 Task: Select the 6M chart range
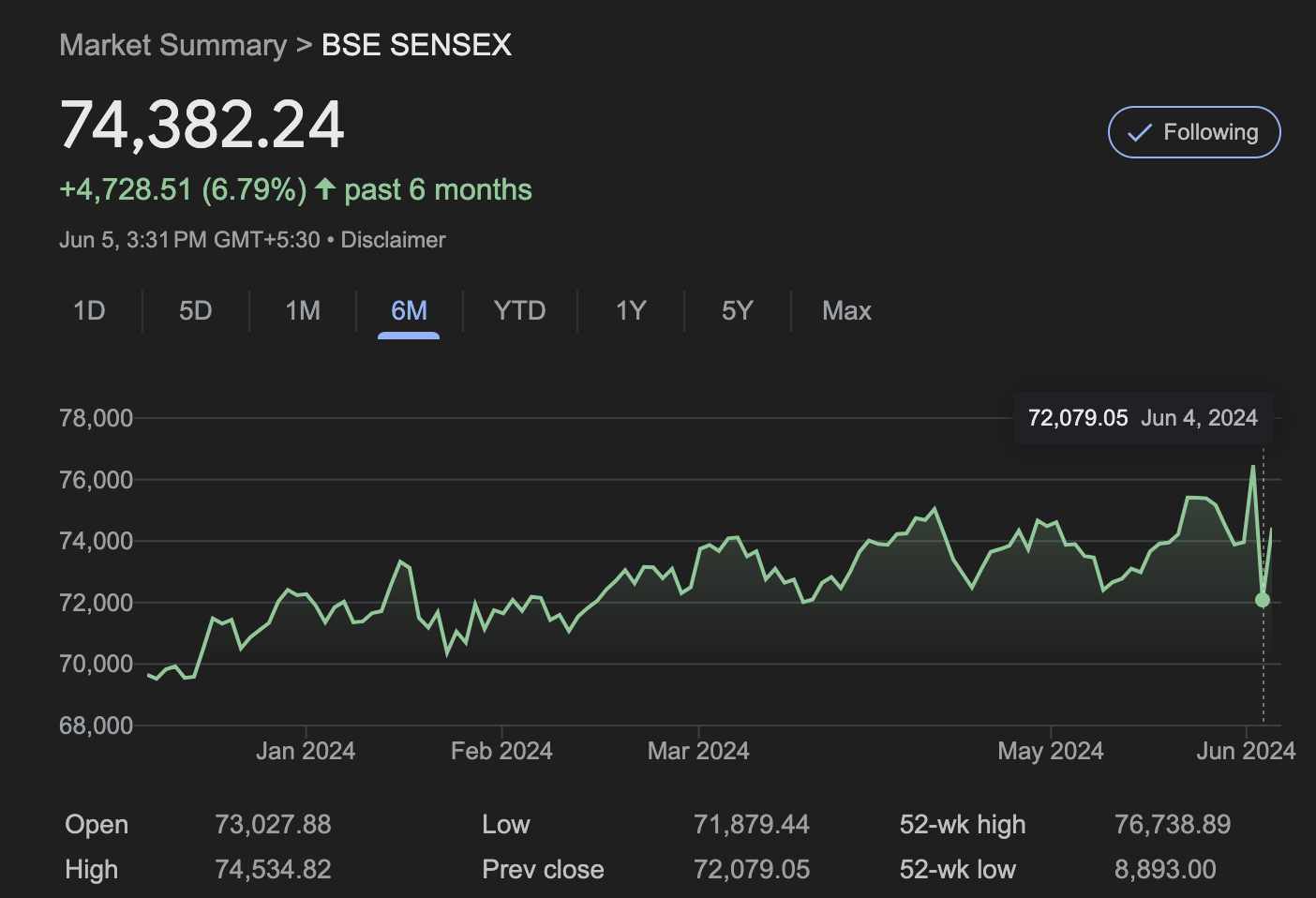409,311
